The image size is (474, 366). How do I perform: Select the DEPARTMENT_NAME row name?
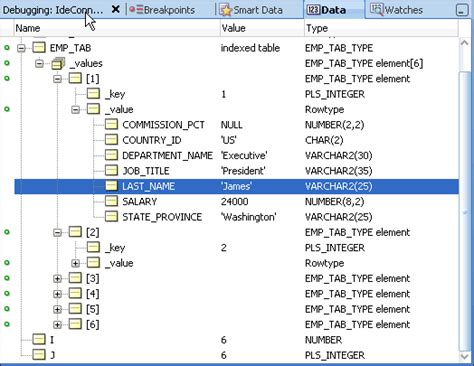coord(167,156)
